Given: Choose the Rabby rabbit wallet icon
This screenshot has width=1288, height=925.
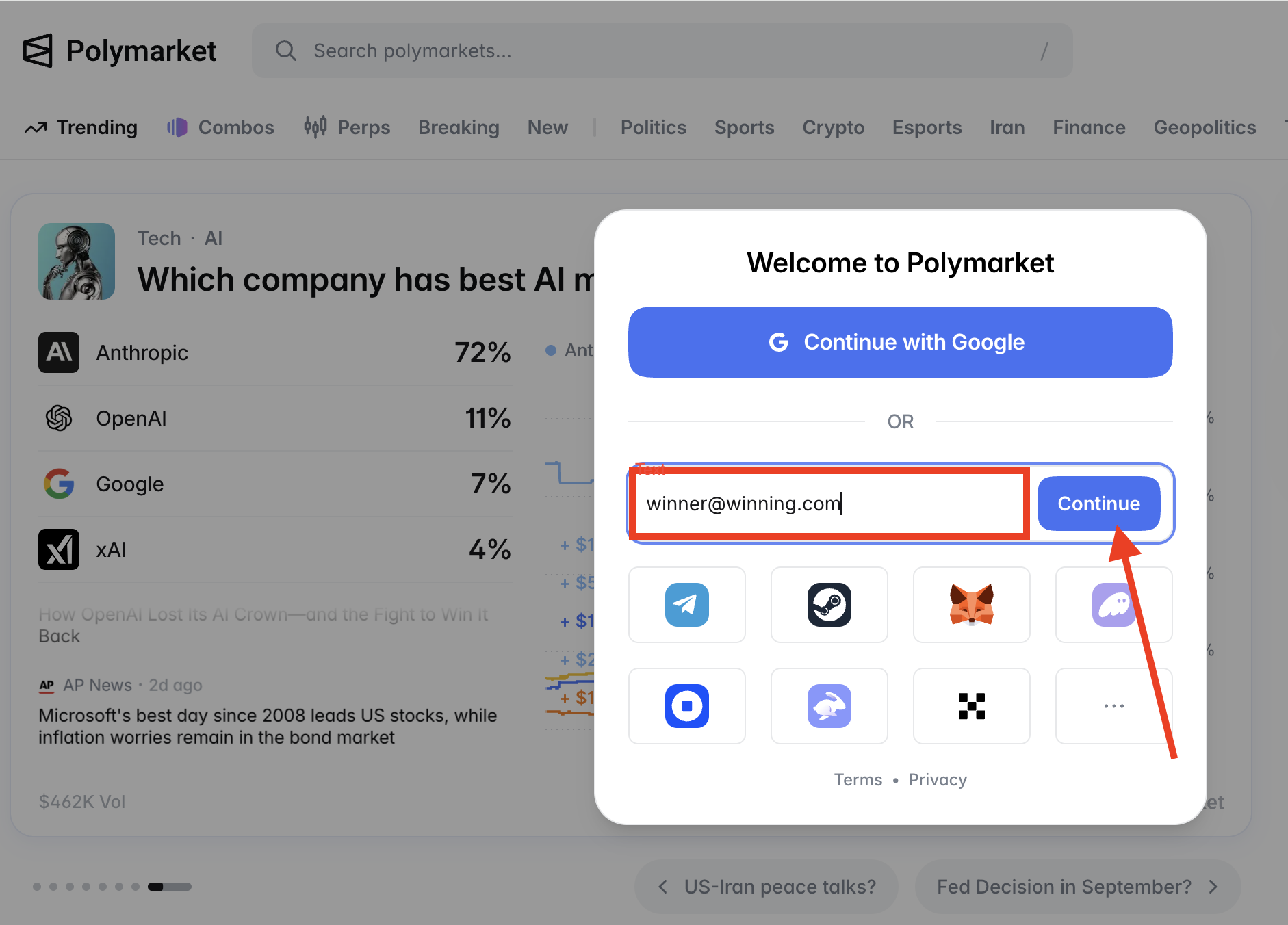Looking at the screenshot, I should coord(829,706).
